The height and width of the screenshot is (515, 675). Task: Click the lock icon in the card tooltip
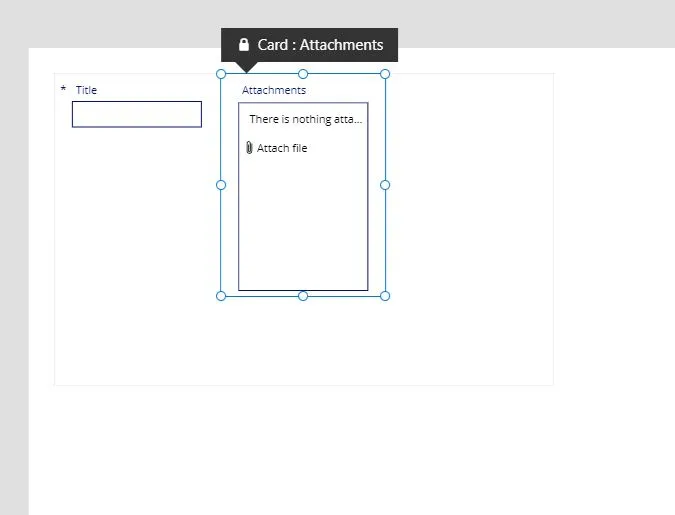tap(243, 45)
